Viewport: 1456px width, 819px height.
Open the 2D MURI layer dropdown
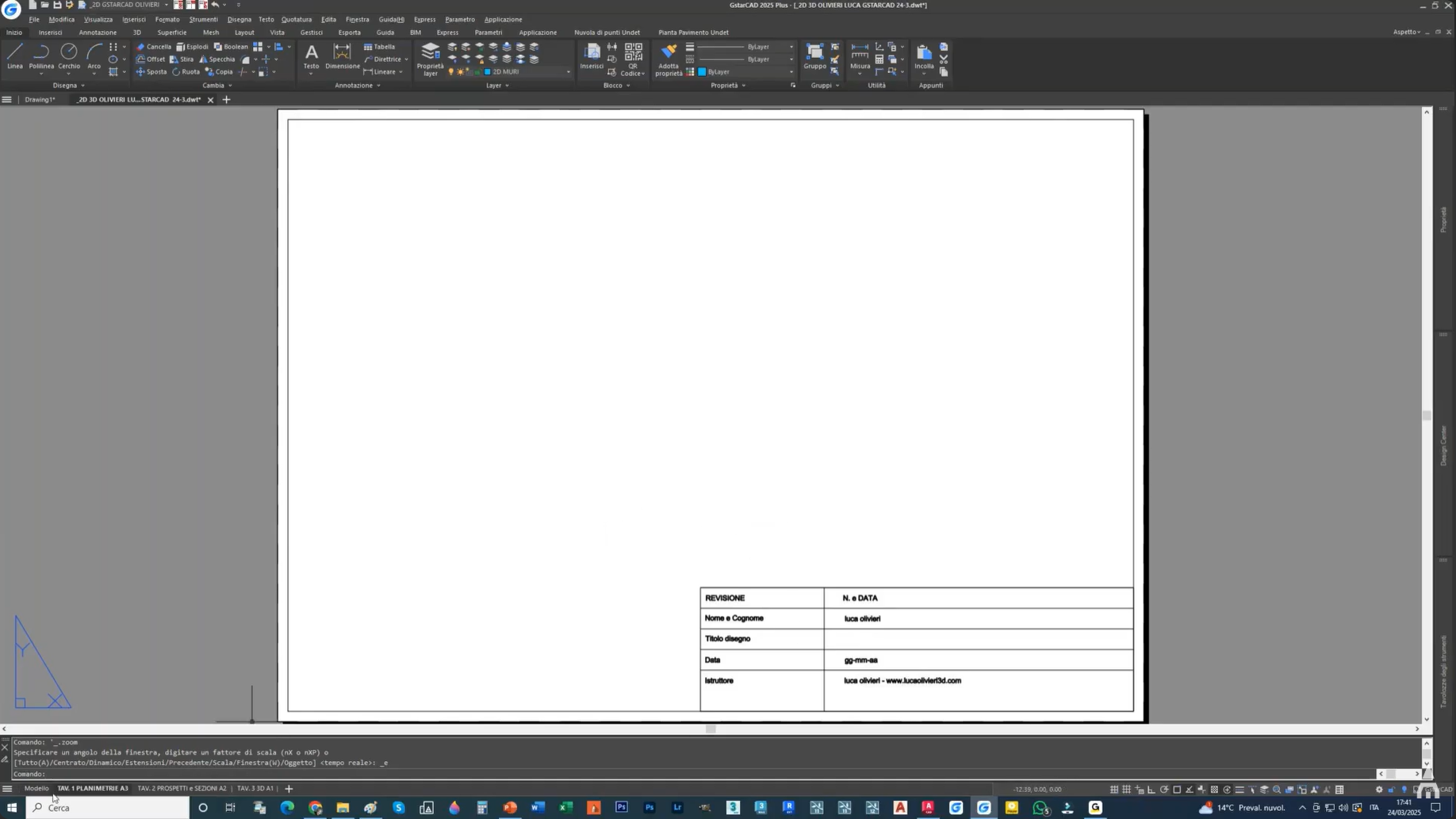(568, 72)
